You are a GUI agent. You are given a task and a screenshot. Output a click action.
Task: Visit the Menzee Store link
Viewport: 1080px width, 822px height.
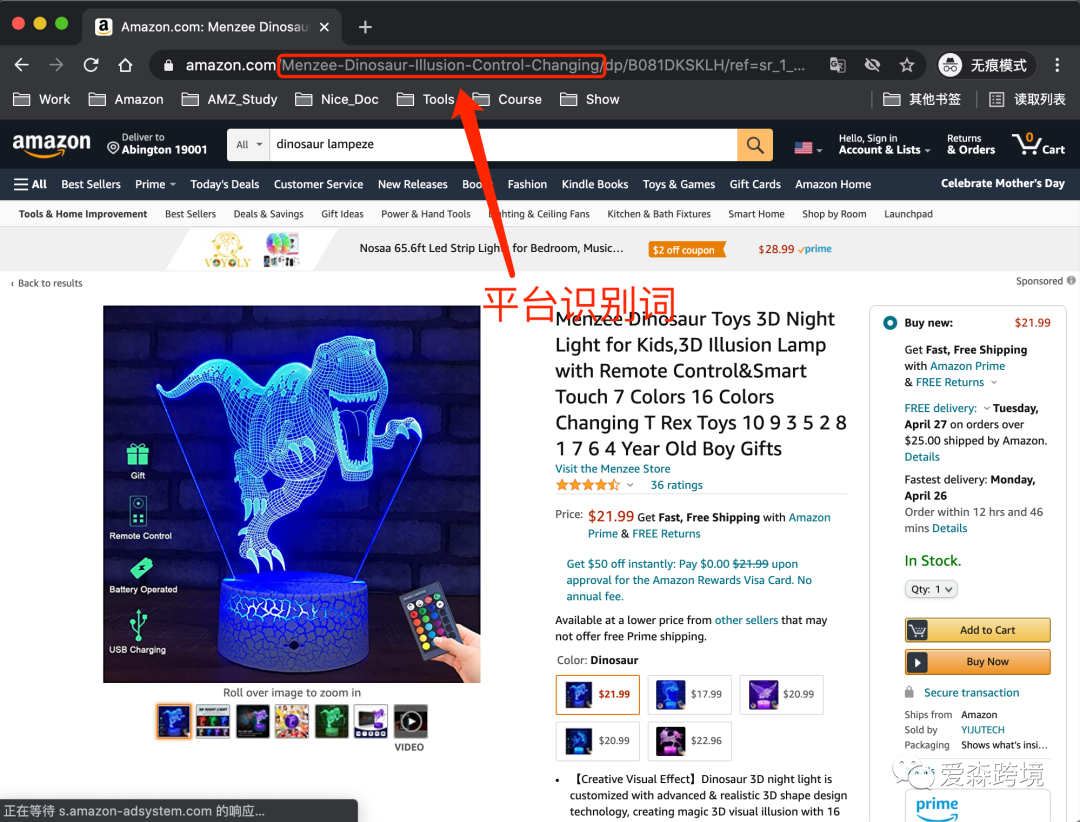(613, 468)
